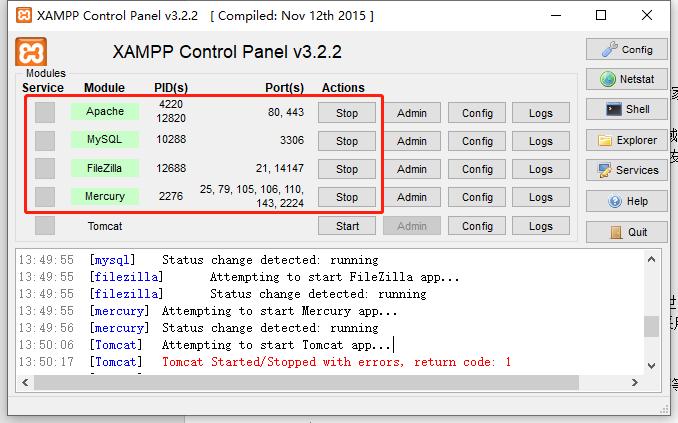This screenshot has width=678, height=423.
Task: Open Mercury Admin
Action: click(x=412, y=197)
